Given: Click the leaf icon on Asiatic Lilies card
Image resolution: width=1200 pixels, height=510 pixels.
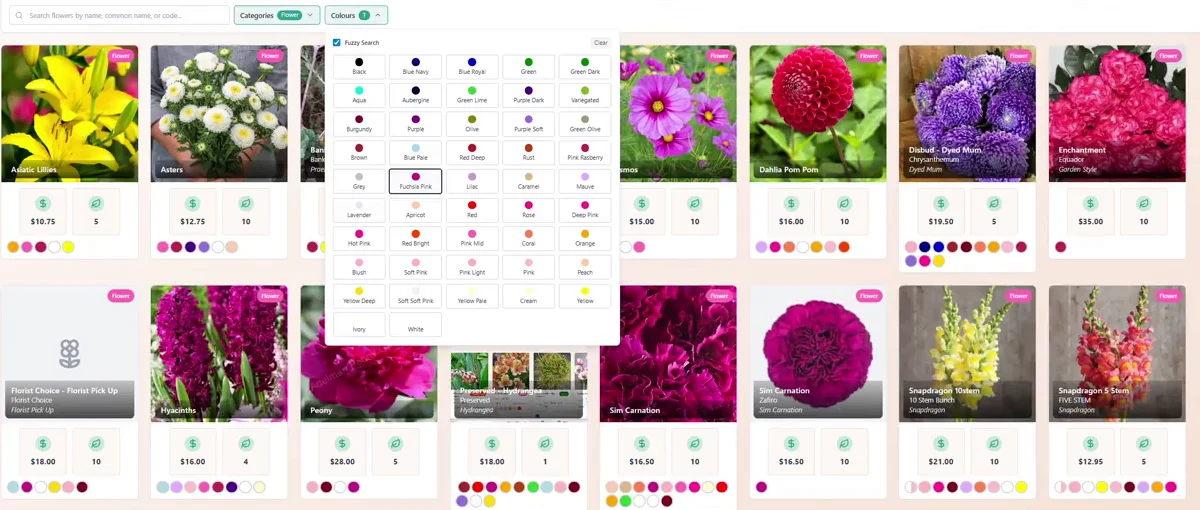Looking at the screenshot, I should (96, 203).
